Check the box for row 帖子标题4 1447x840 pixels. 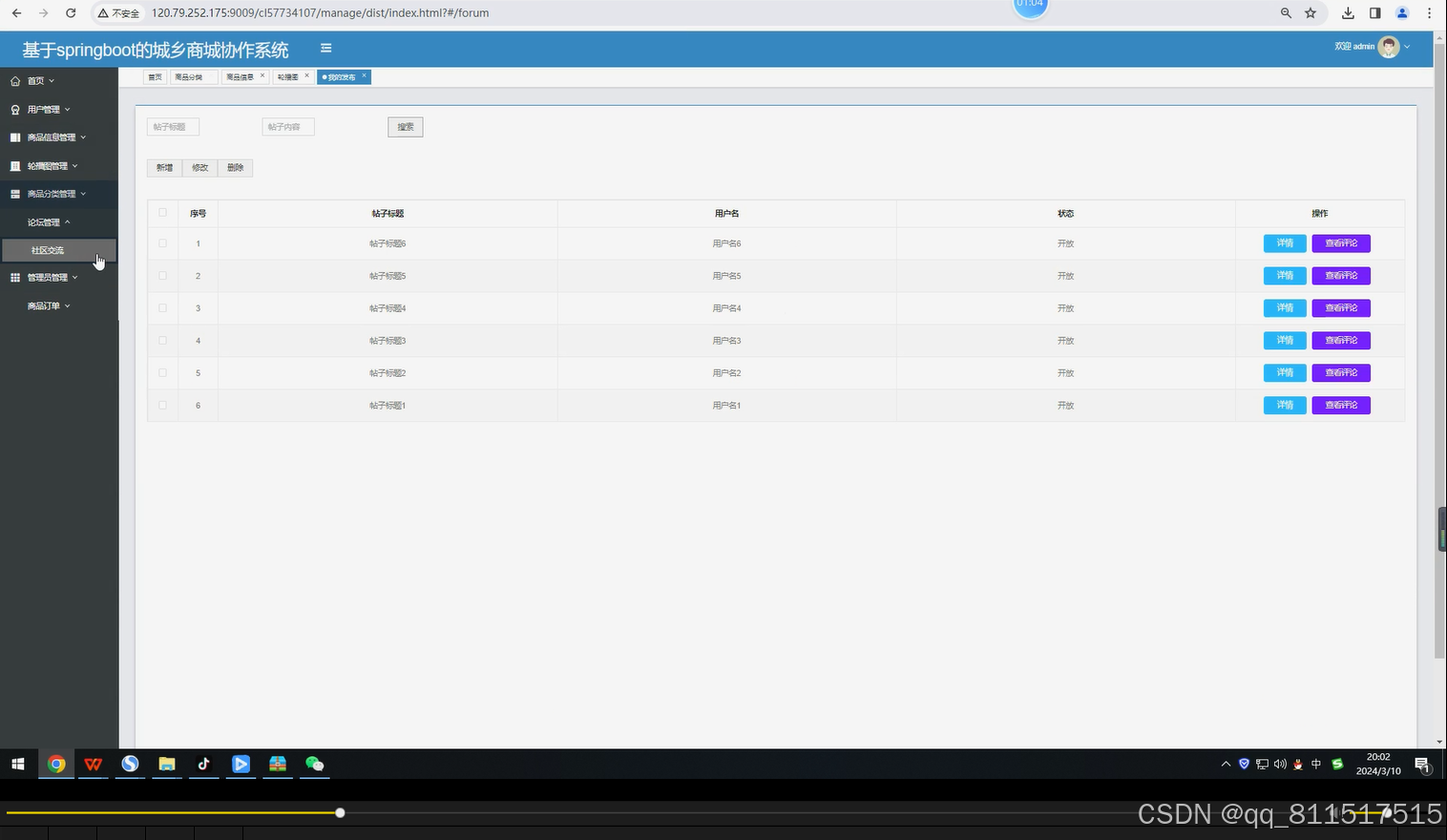tap(162, 308)
